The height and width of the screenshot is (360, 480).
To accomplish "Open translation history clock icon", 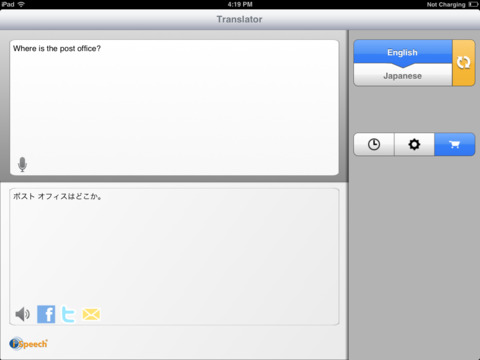I will [x=374, y=144].
